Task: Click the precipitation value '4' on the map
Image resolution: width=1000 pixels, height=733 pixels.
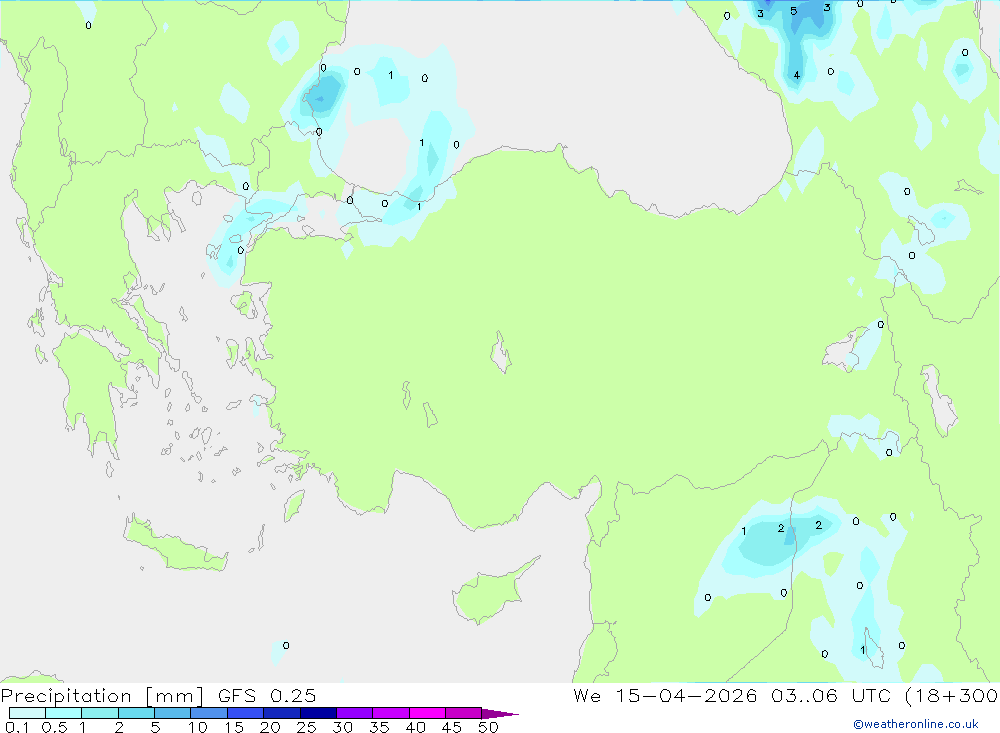Action: pos(797,75)
